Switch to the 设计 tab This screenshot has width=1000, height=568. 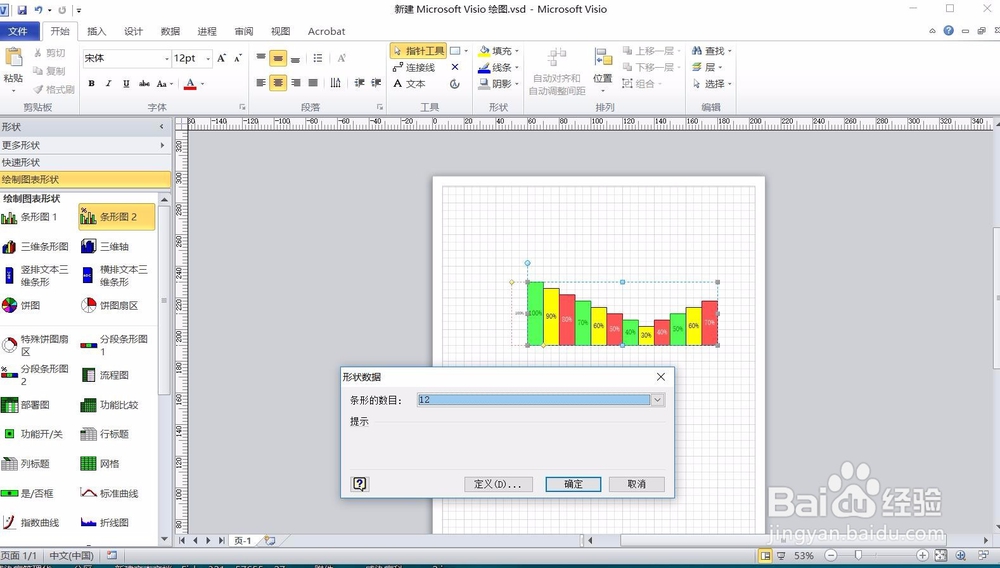(133, 31)
